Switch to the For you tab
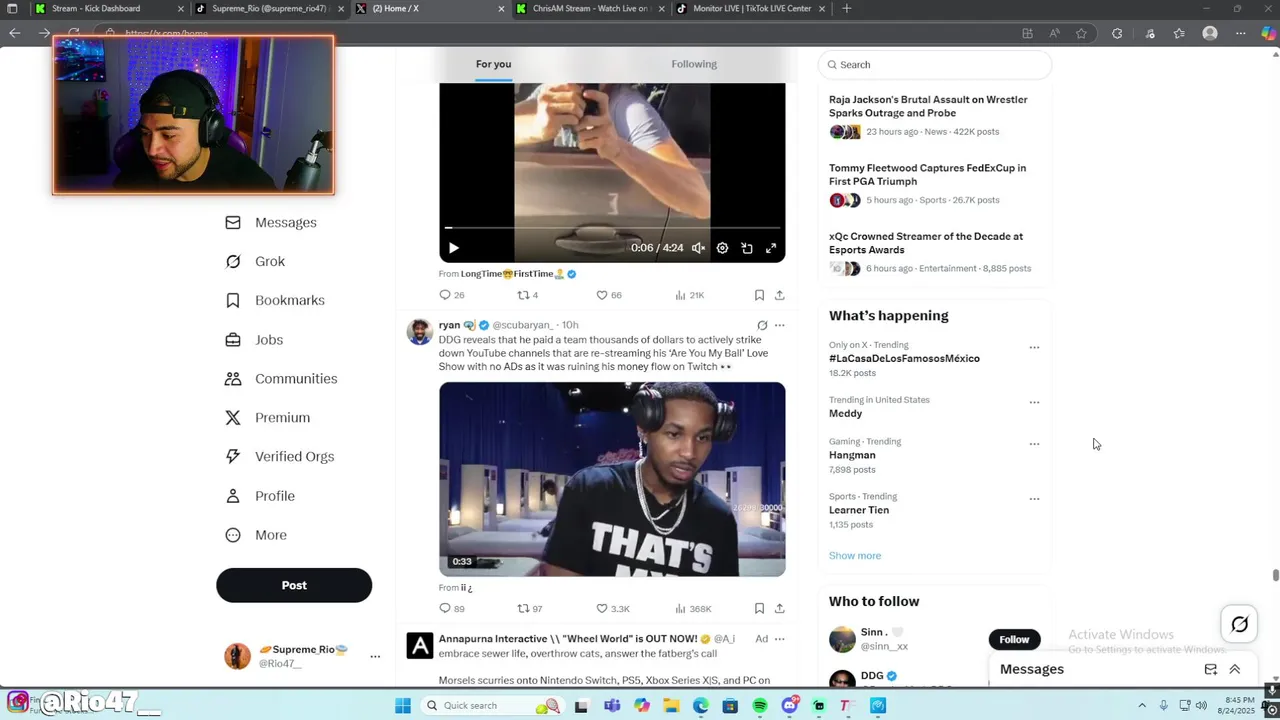The width and height of the screenshot is (1280, 720). [x=493, y=64]
